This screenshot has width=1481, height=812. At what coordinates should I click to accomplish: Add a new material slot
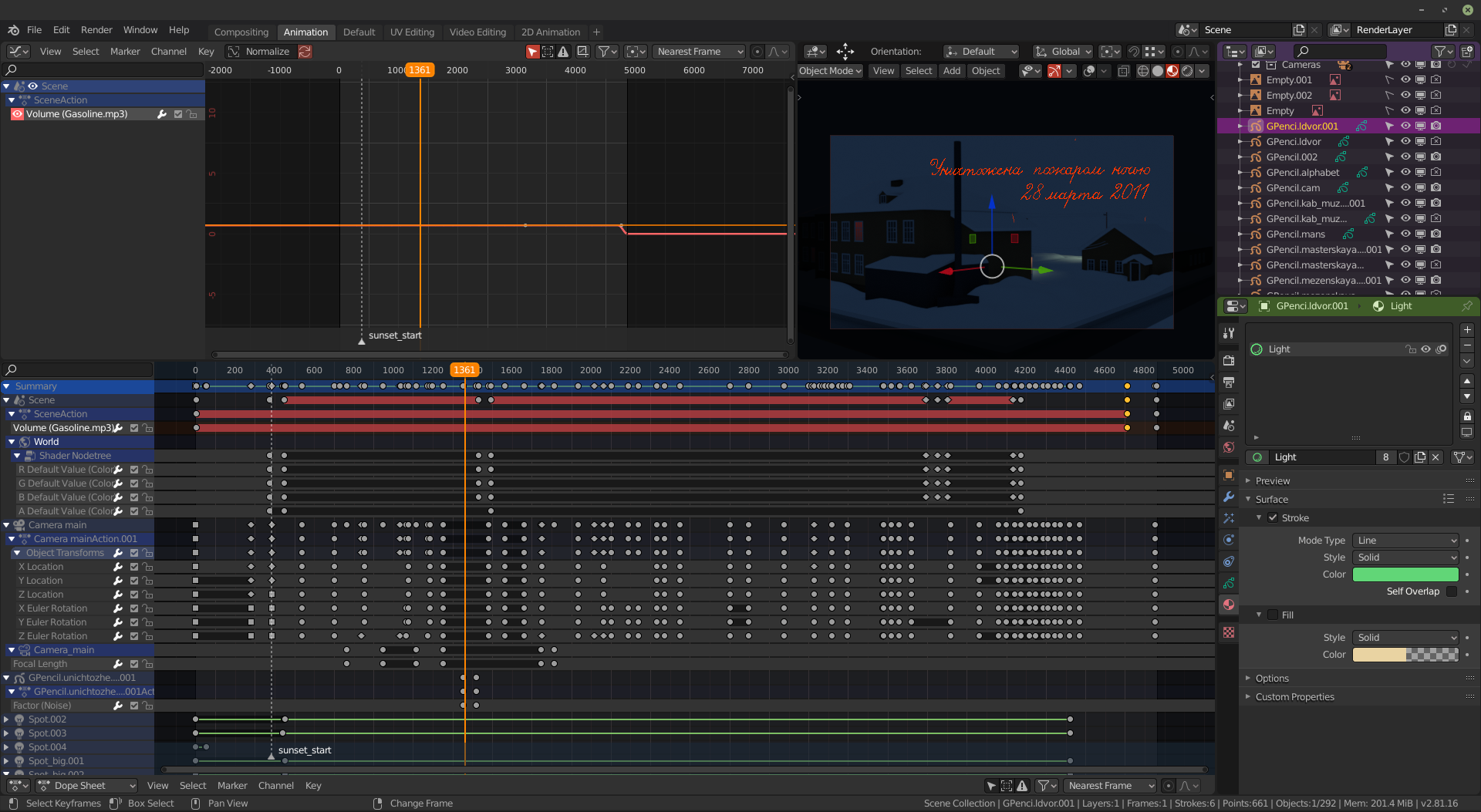[x=1467, y=330]
